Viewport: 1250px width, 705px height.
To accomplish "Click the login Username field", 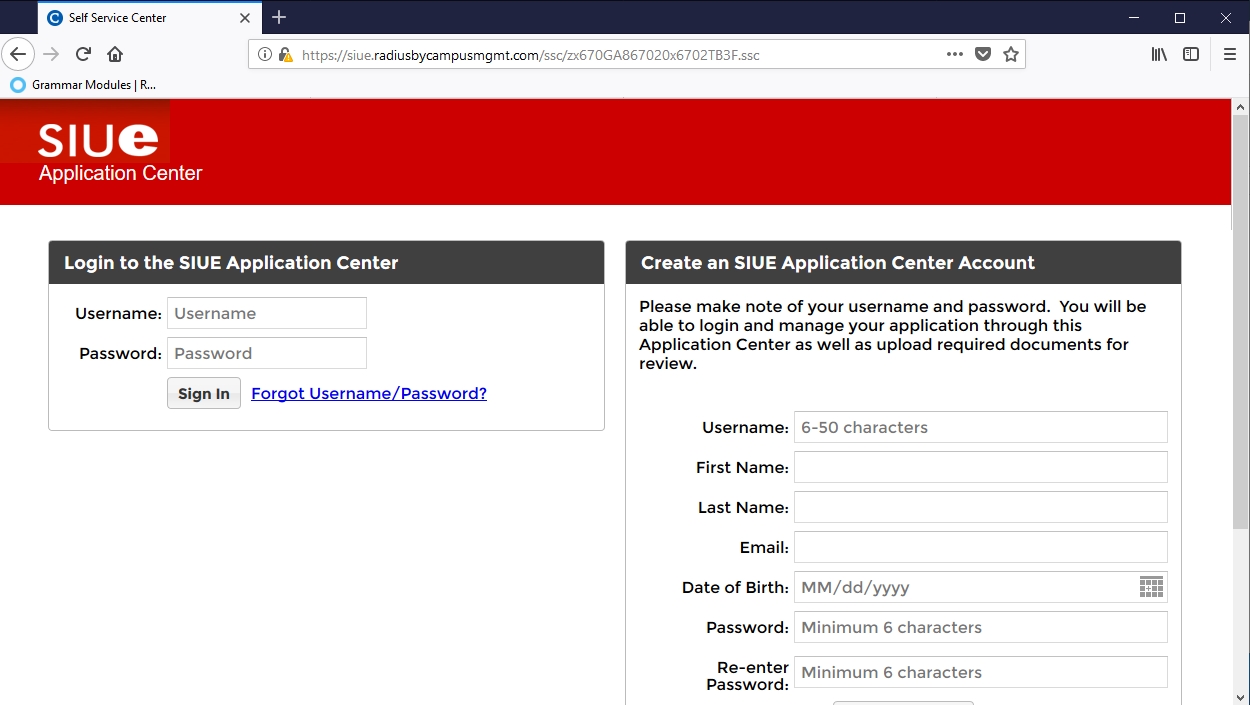I will pos(266,313).
